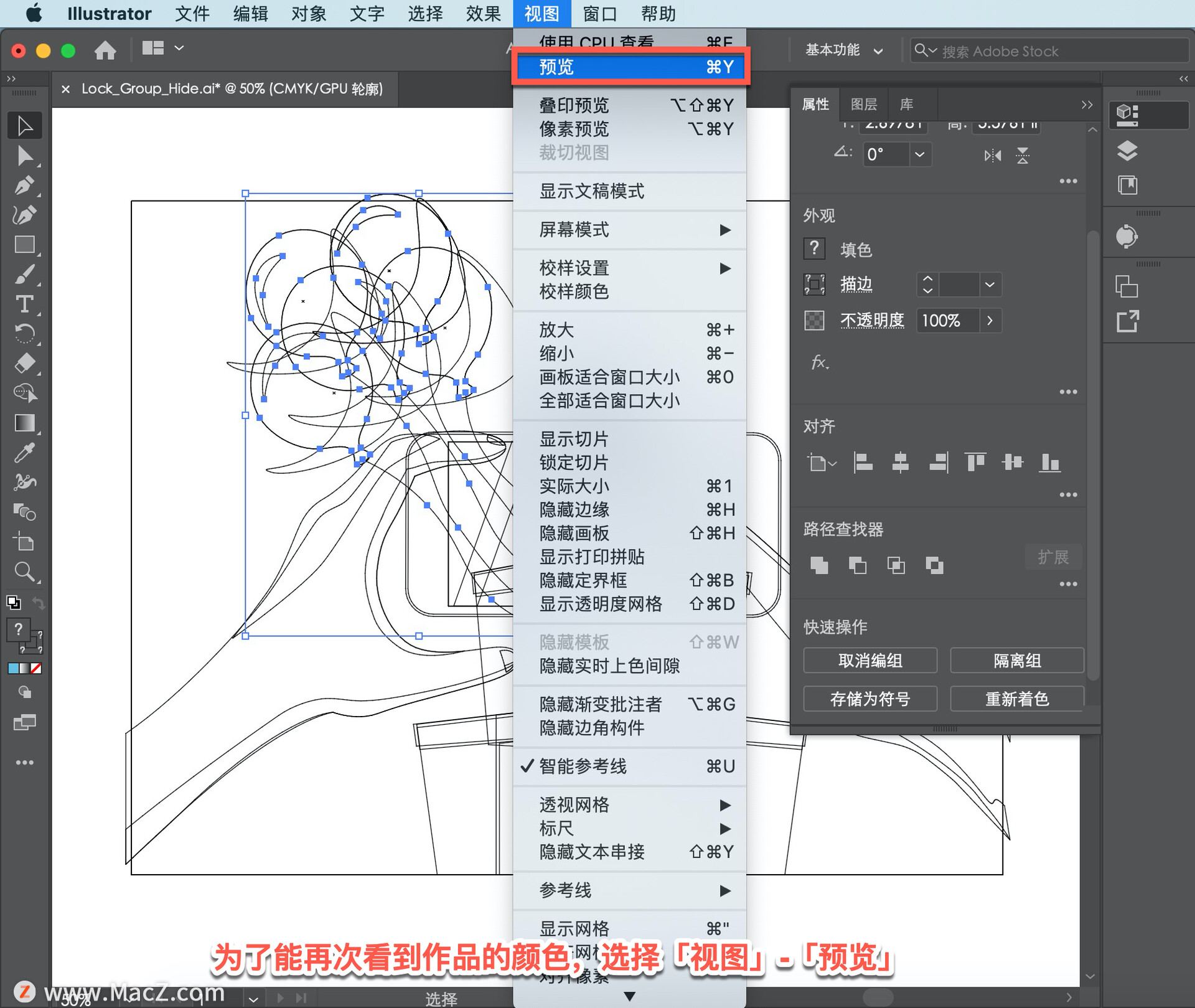
Task: Click the first pathfinder shape mode icon under 路径查找器
Action: click(x=820, y=565)
